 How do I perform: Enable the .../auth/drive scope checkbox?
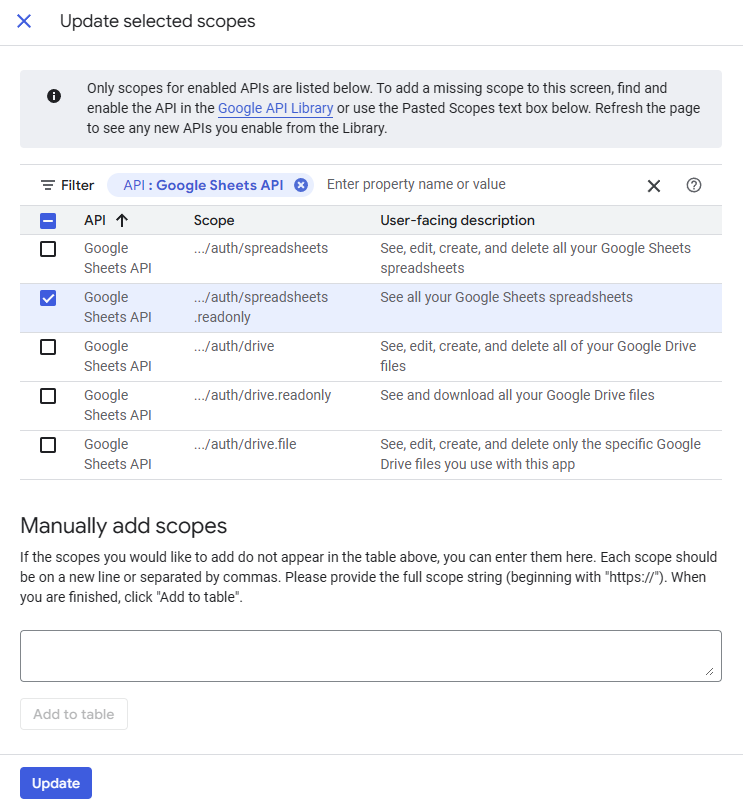click(x=48, y=347)
